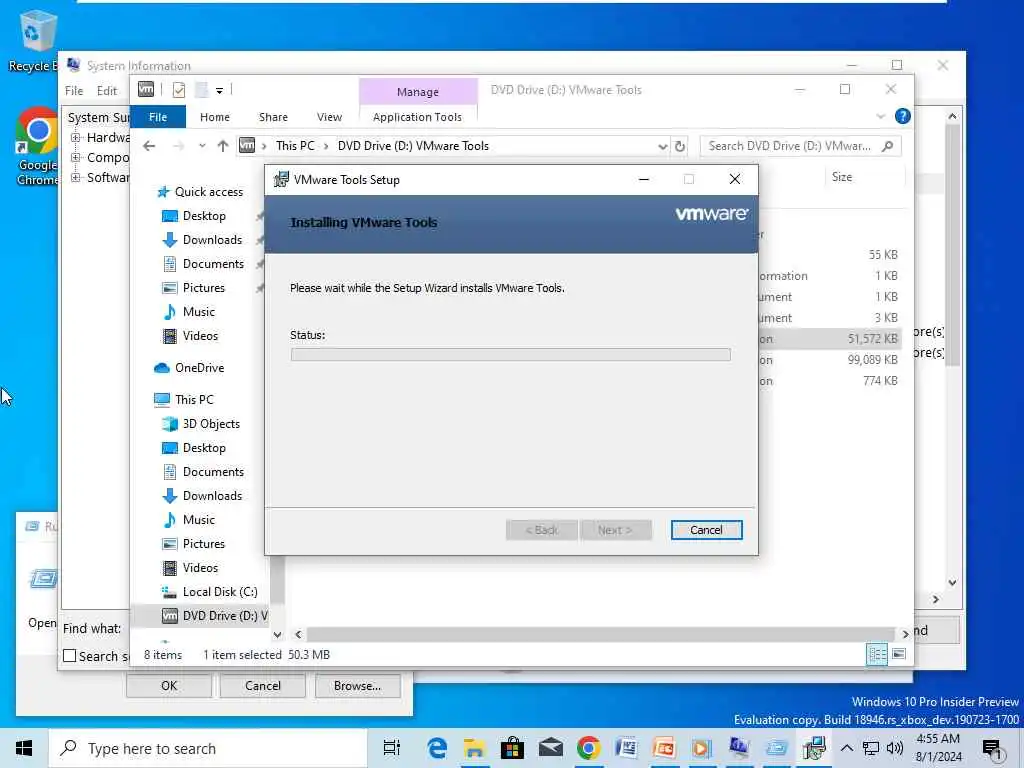Click the Manage contextual tab
The image size is (1024, 768).
(418, 92)
